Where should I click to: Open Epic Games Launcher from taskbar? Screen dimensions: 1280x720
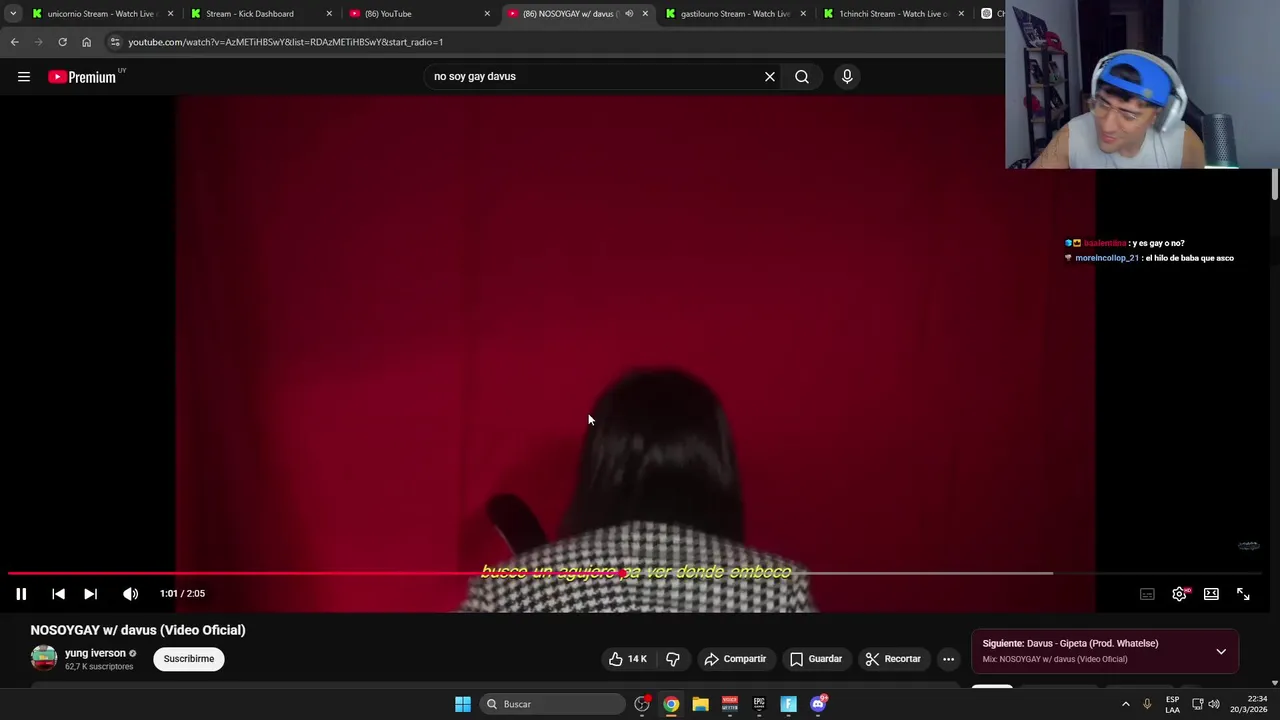click(x=759, y=704)
